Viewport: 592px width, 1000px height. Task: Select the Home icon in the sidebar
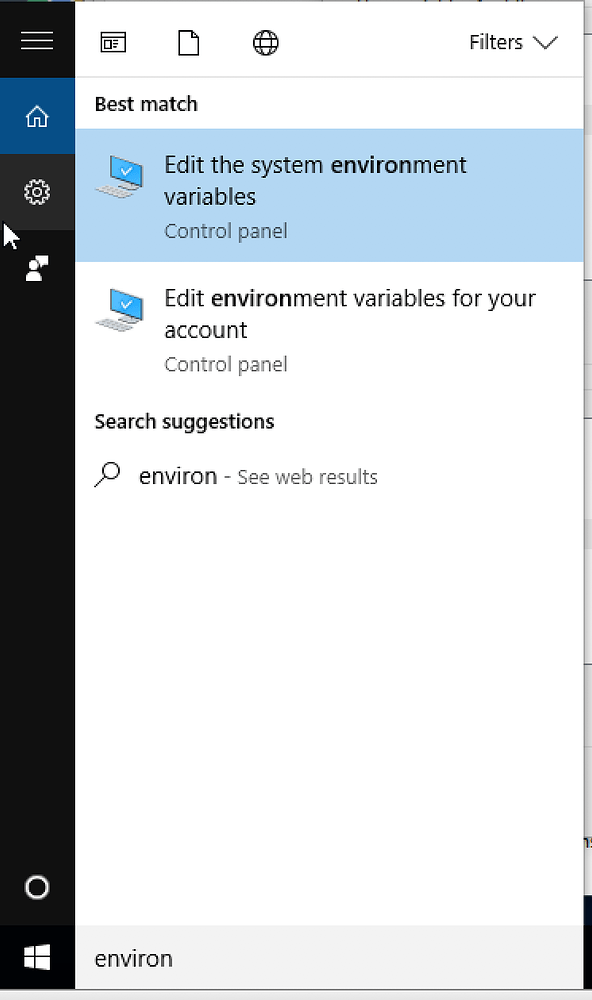pyautogui.click(x=37, y=116)
